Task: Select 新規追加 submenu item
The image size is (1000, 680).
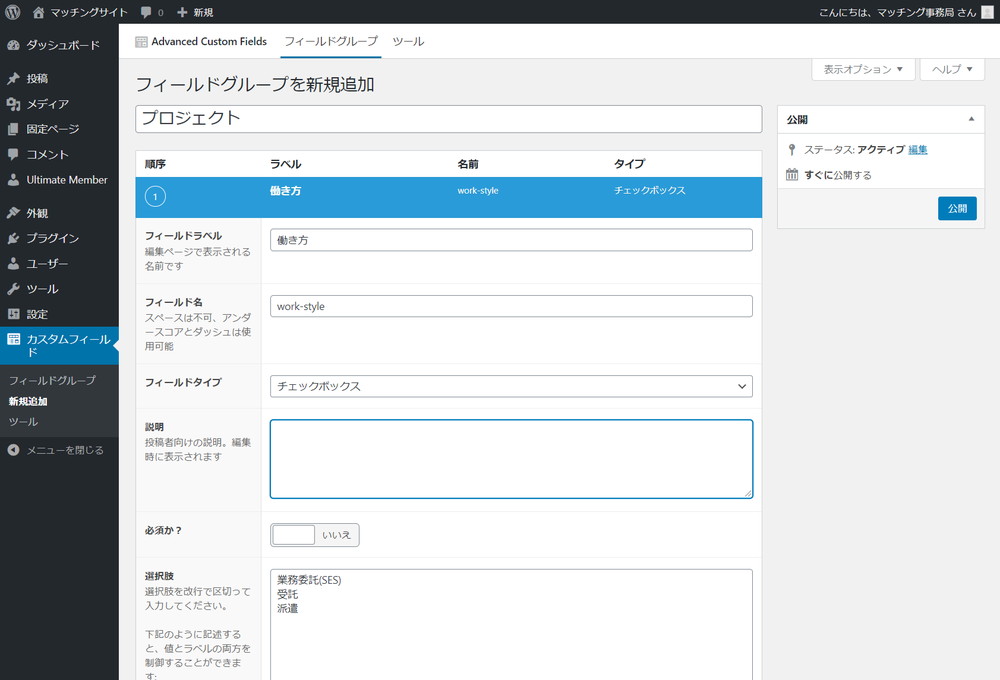Action: 28,401
